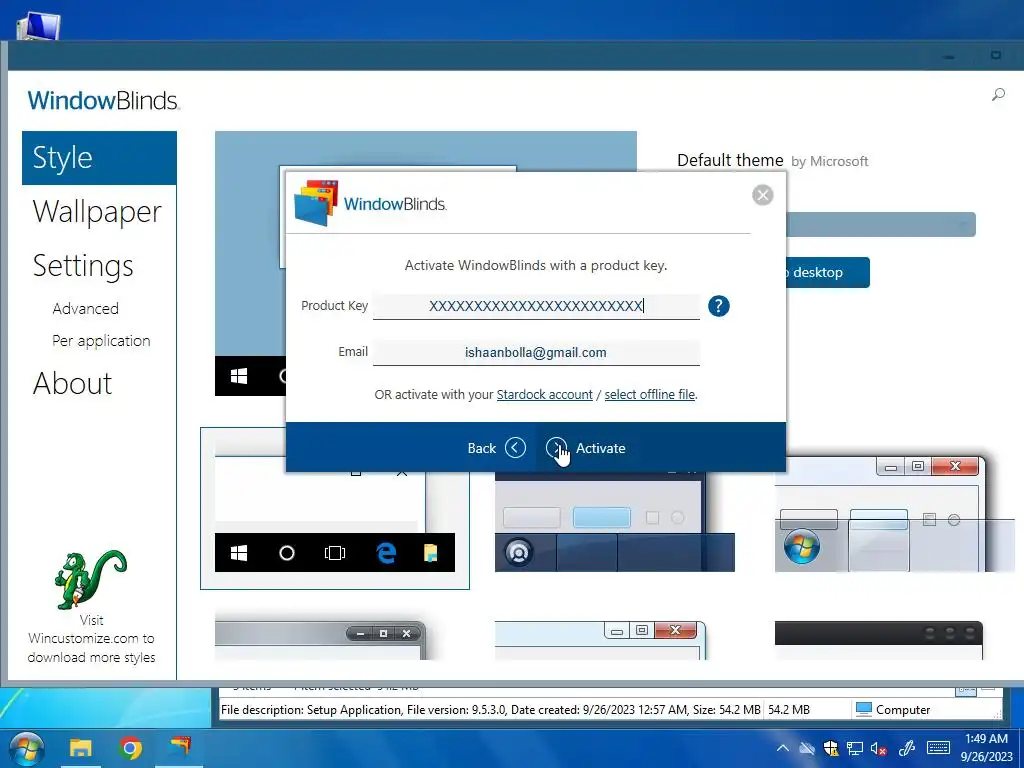Click the Default theme title text
Viewport: 1024px width, 768px height.
[730, 161]
